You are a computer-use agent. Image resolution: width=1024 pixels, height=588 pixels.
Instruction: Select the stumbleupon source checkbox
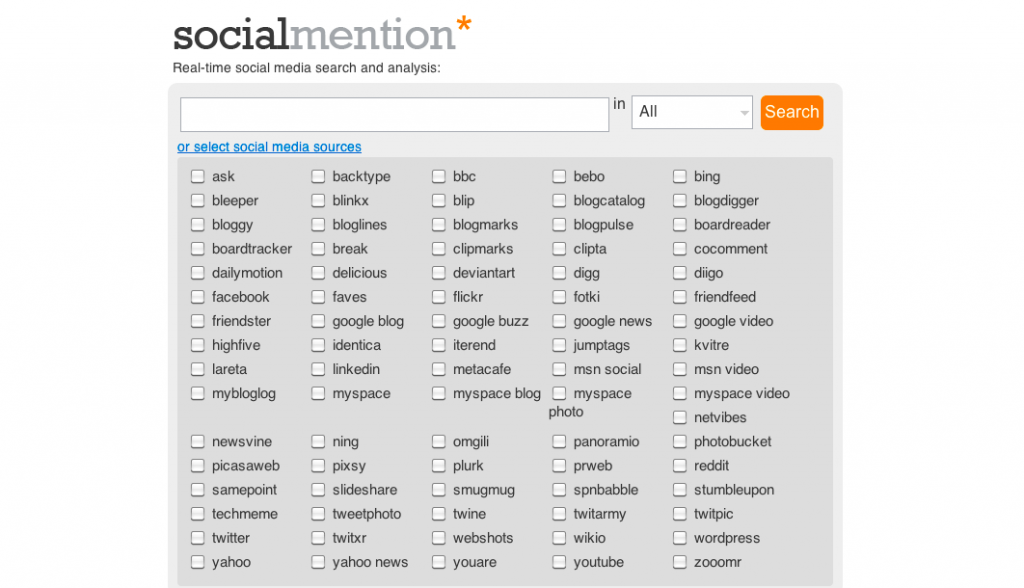tap(680, 490)
